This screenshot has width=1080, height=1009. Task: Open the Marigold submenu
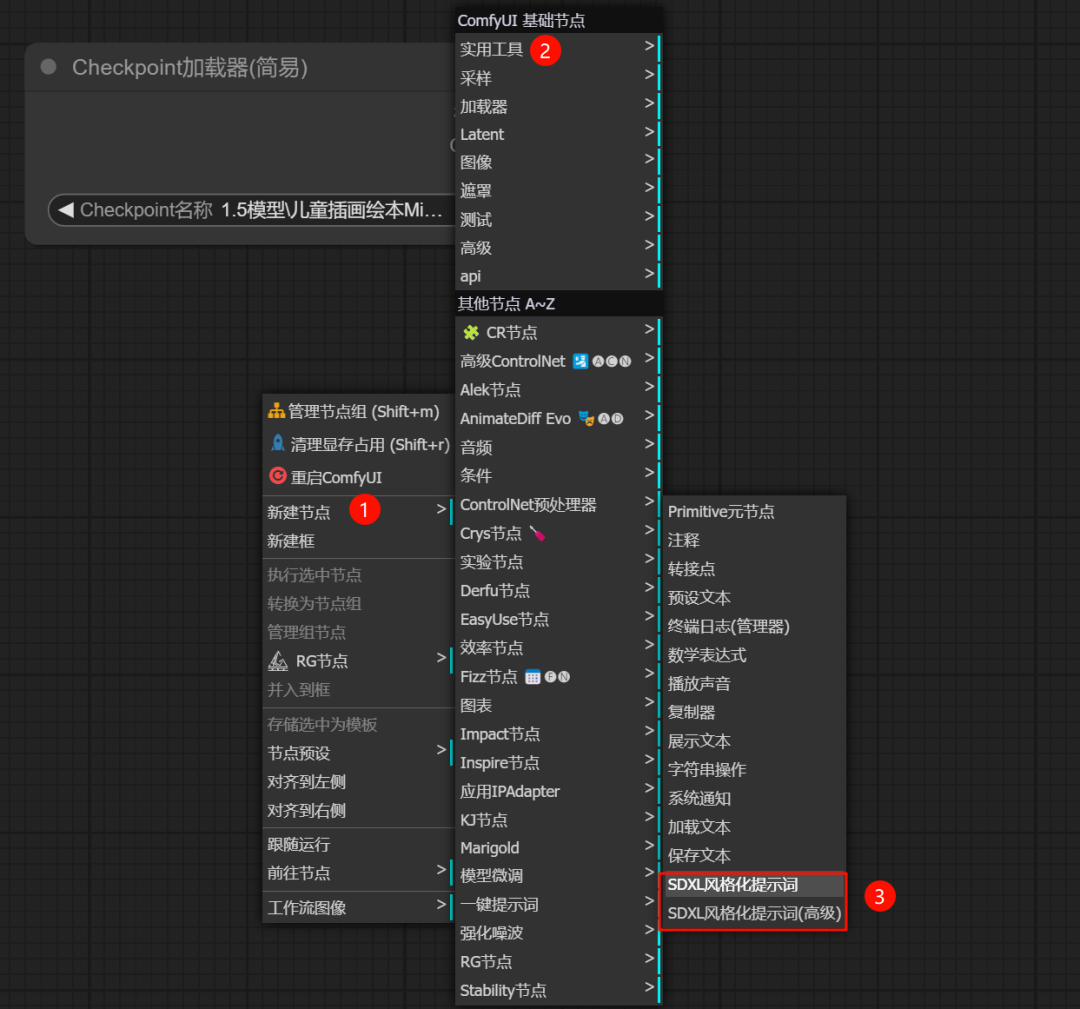[x=558, y=848]
